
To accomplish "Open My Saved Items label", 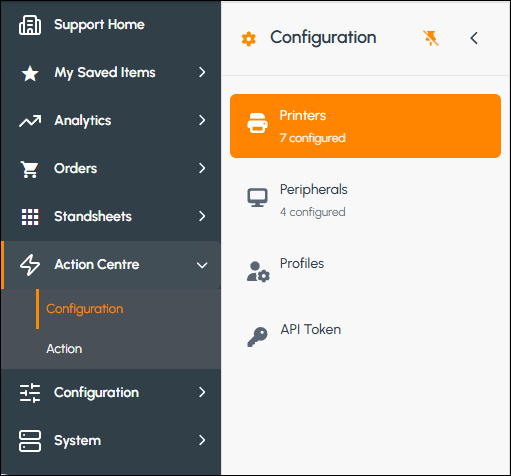I will tap(105, 73).
